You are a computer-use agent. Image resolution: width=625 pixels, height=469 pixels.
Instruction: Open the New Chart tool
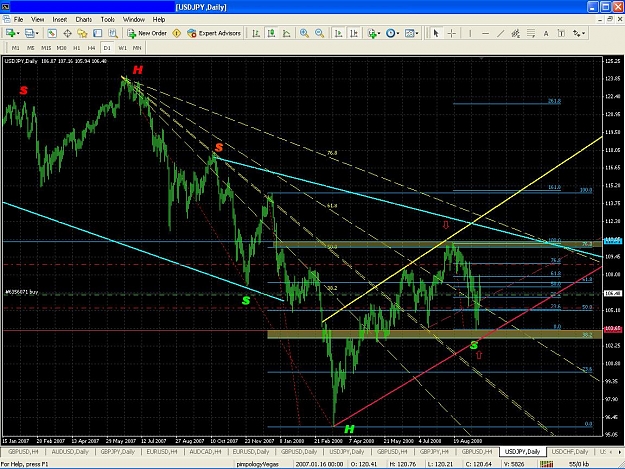[10, 33]
